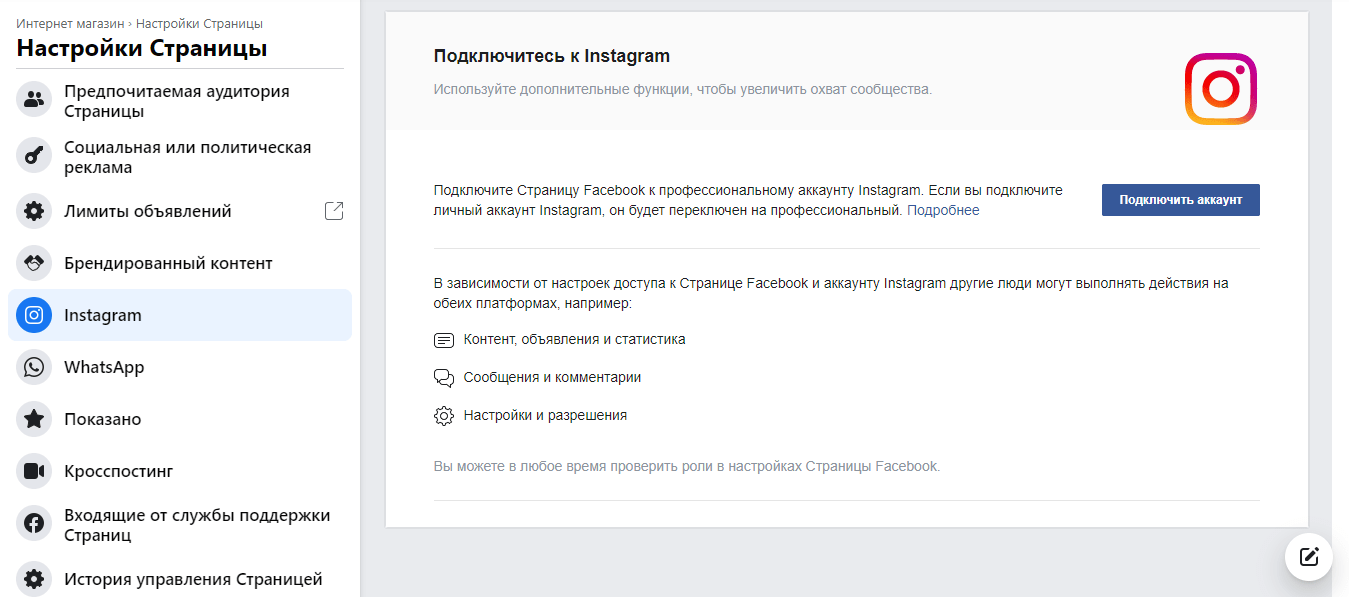This screenshot has height=597, width=1358.
Task: Click the gear icon next to Лимиты объявлений
Action: tap(34, 211)
